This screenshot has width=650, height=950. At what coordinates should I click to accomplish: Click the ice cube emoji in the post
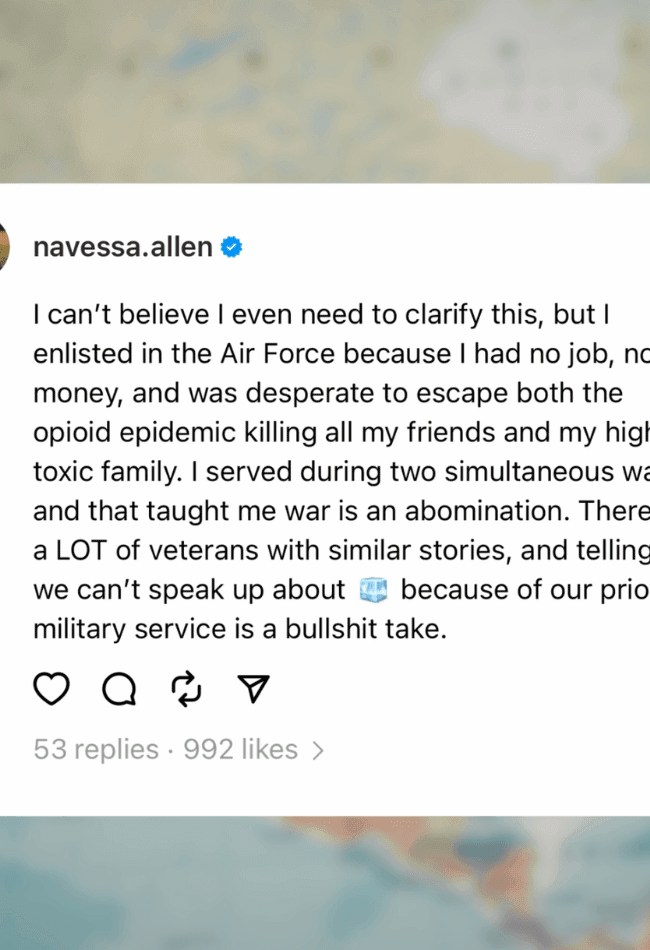click(373, 591)
